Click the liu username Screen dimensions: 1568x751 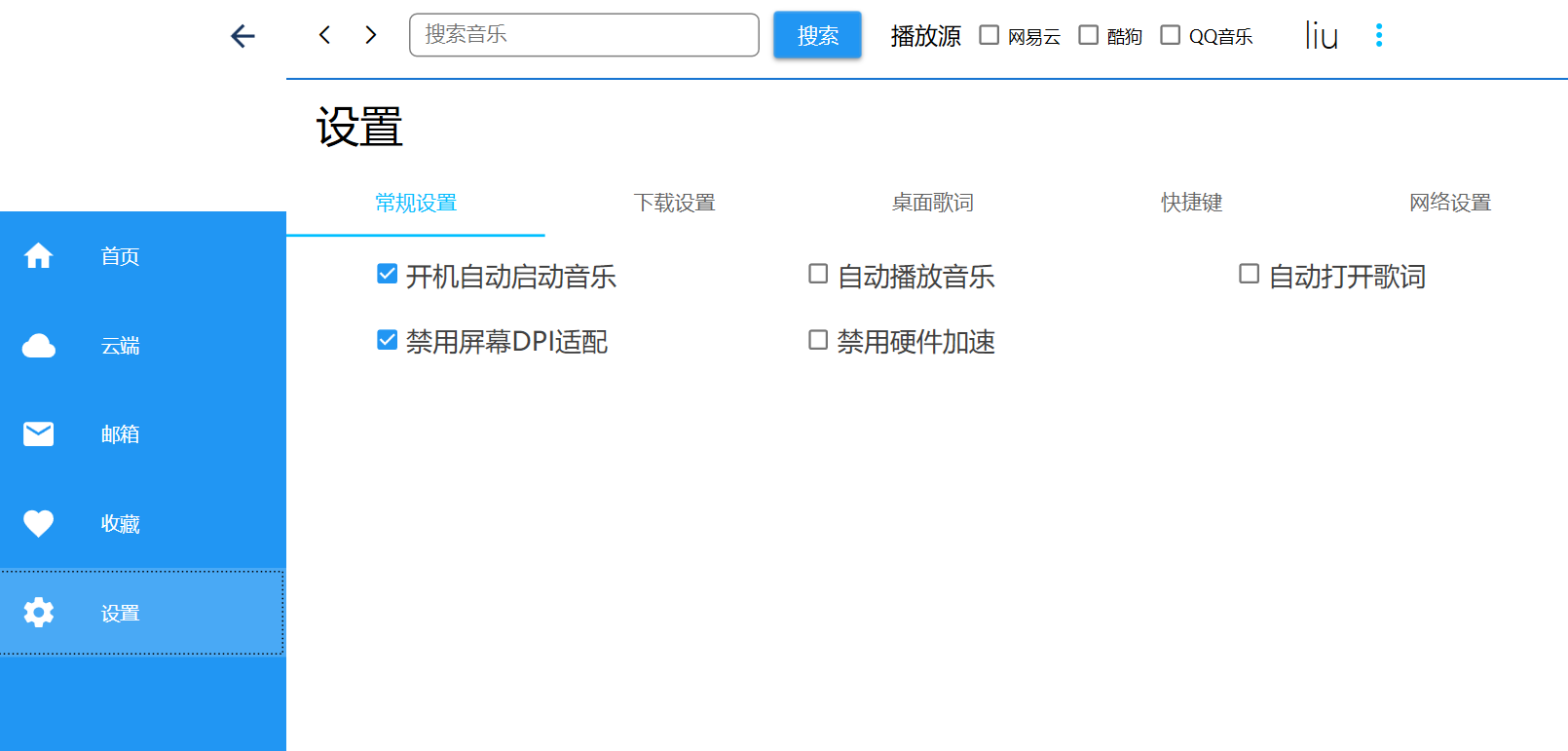pos(1322,35)
